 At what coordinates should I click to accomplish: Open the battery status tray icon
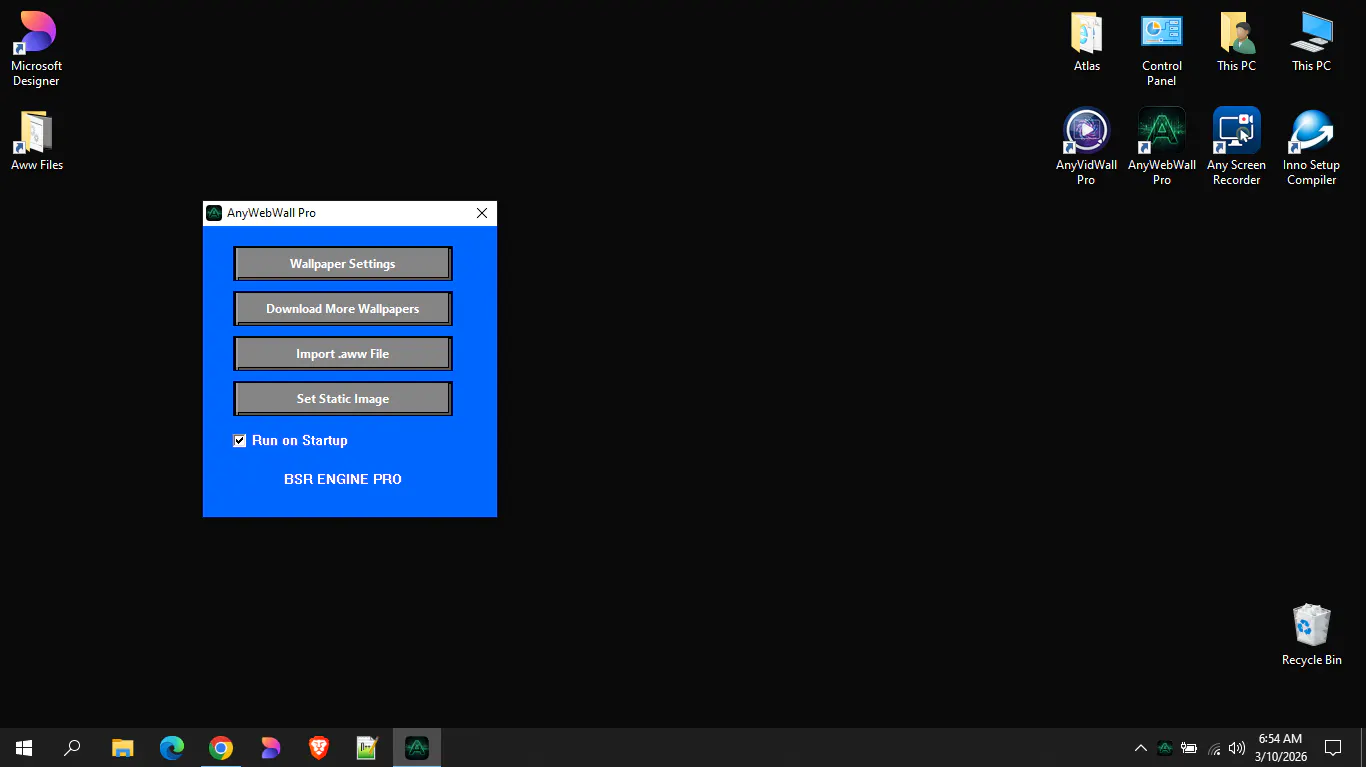[1189, 748]
